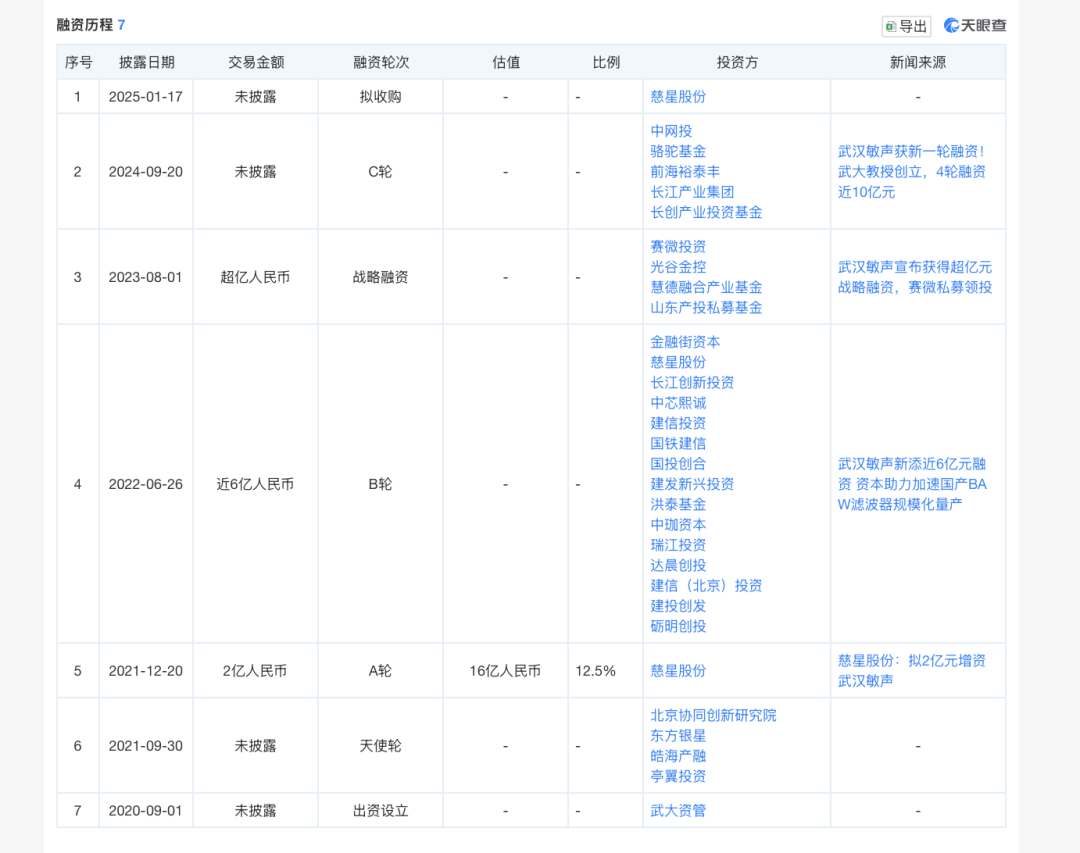The image size is (1080, 853).
Task: Click the 北京协同创新研究院 investor link
Action: [713, 715]
